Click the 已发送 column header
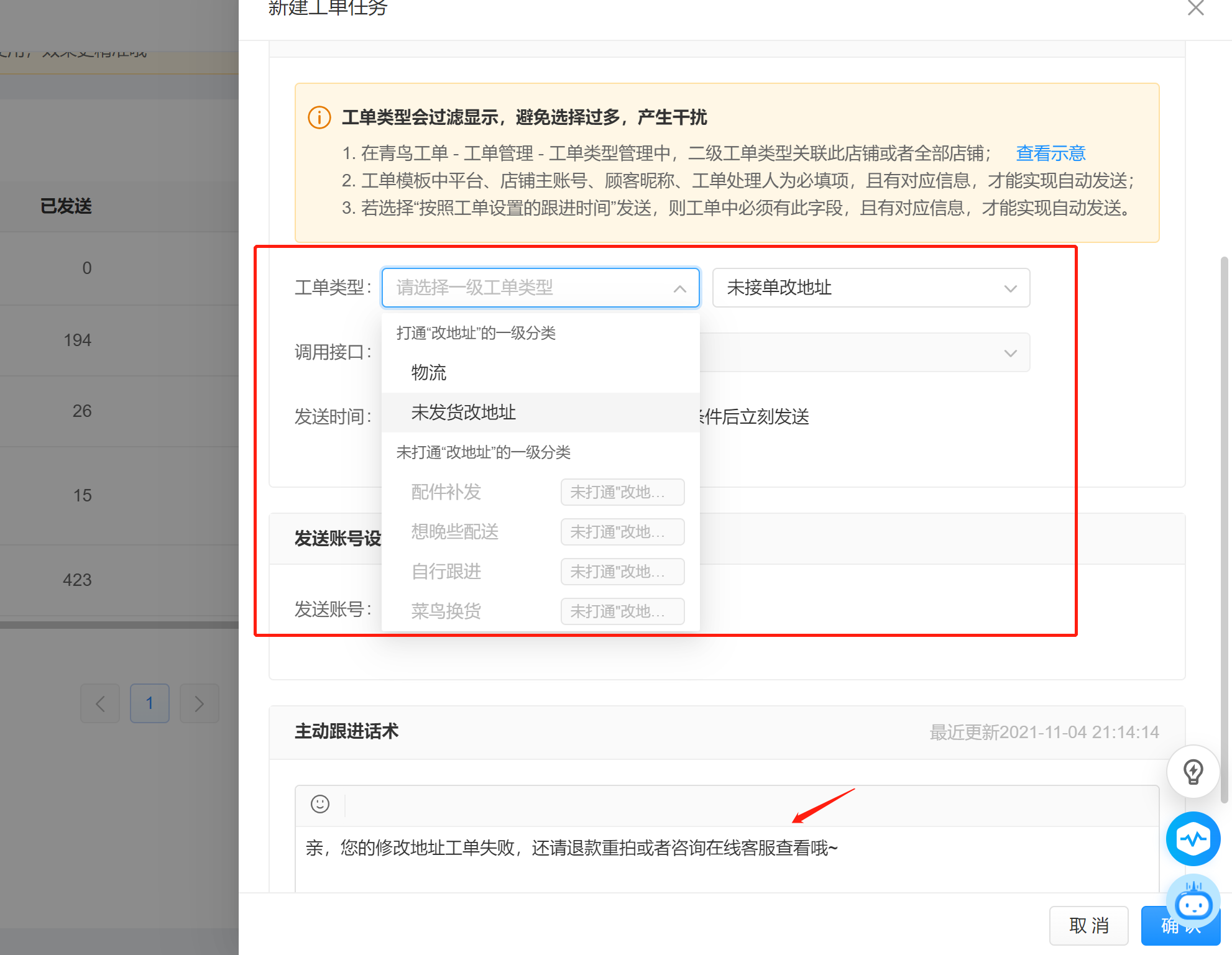The image size is (1232, 955). click(x=66, y=206)
